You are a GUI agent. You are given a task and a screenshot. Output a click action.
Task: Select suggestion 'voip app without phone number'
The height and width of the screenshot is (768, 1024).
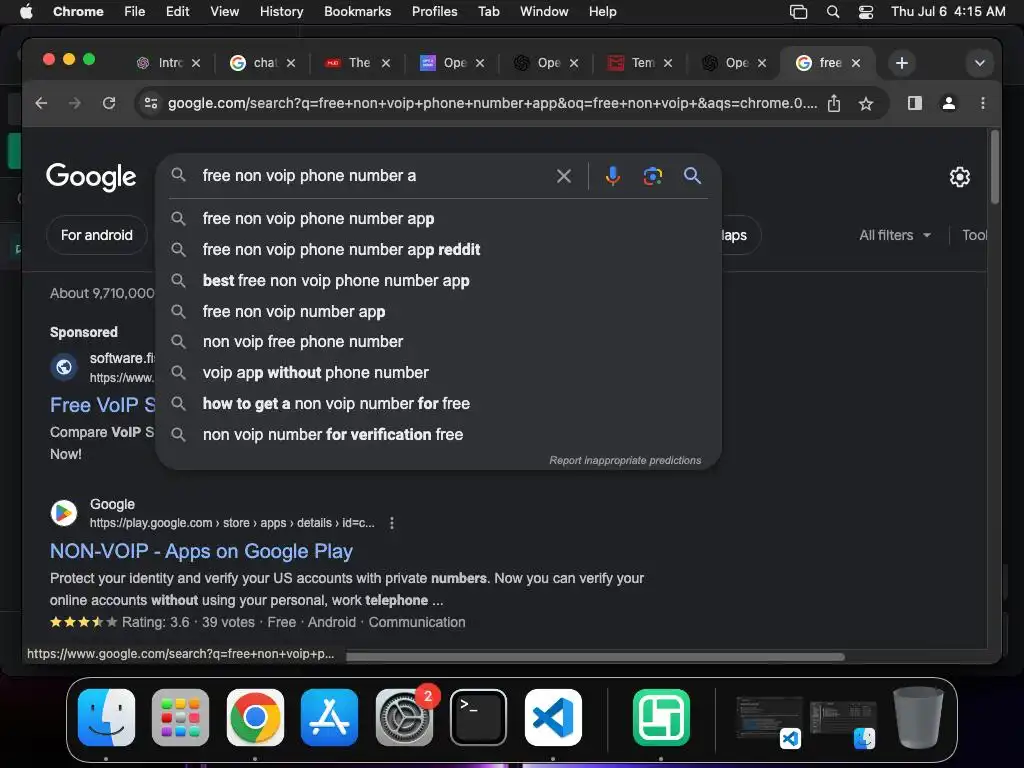[438, 373]
